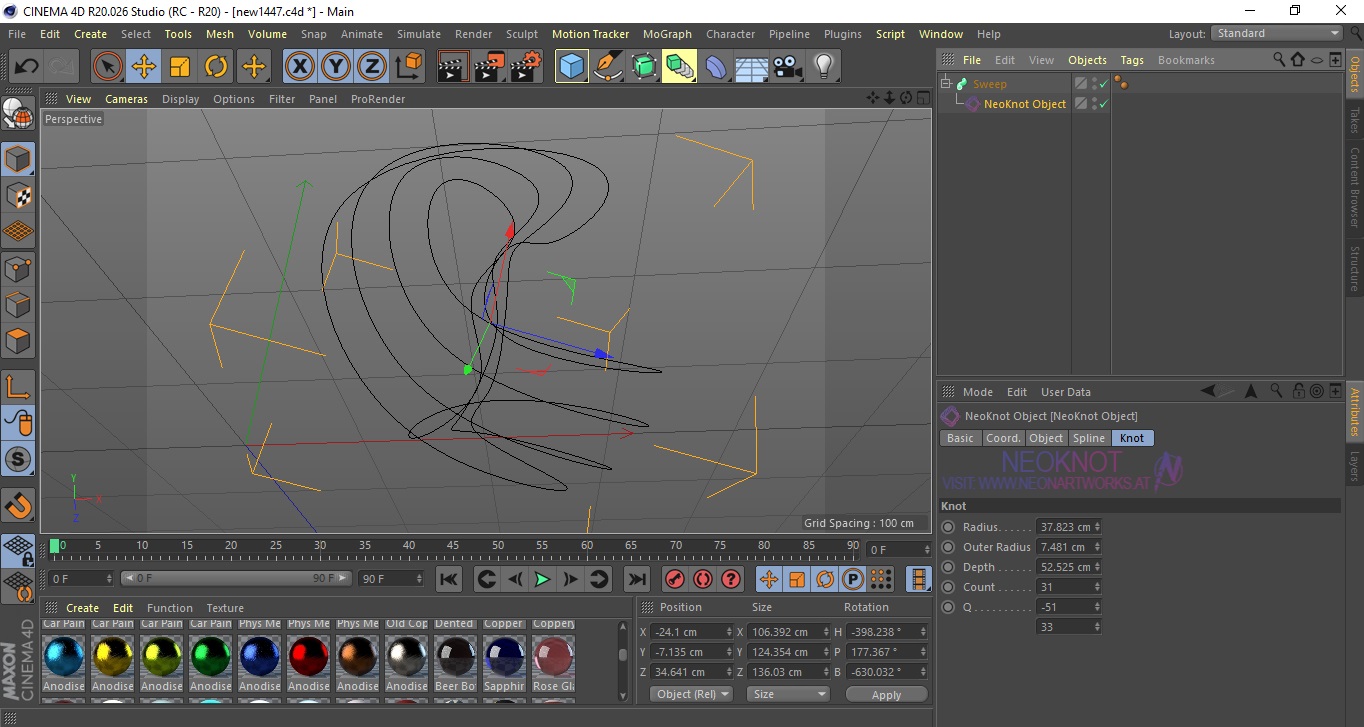This screenshot has height=727, width=1364.
Task: Open Render to Picture Viewer icon
Action: click(x=489, y=67)
